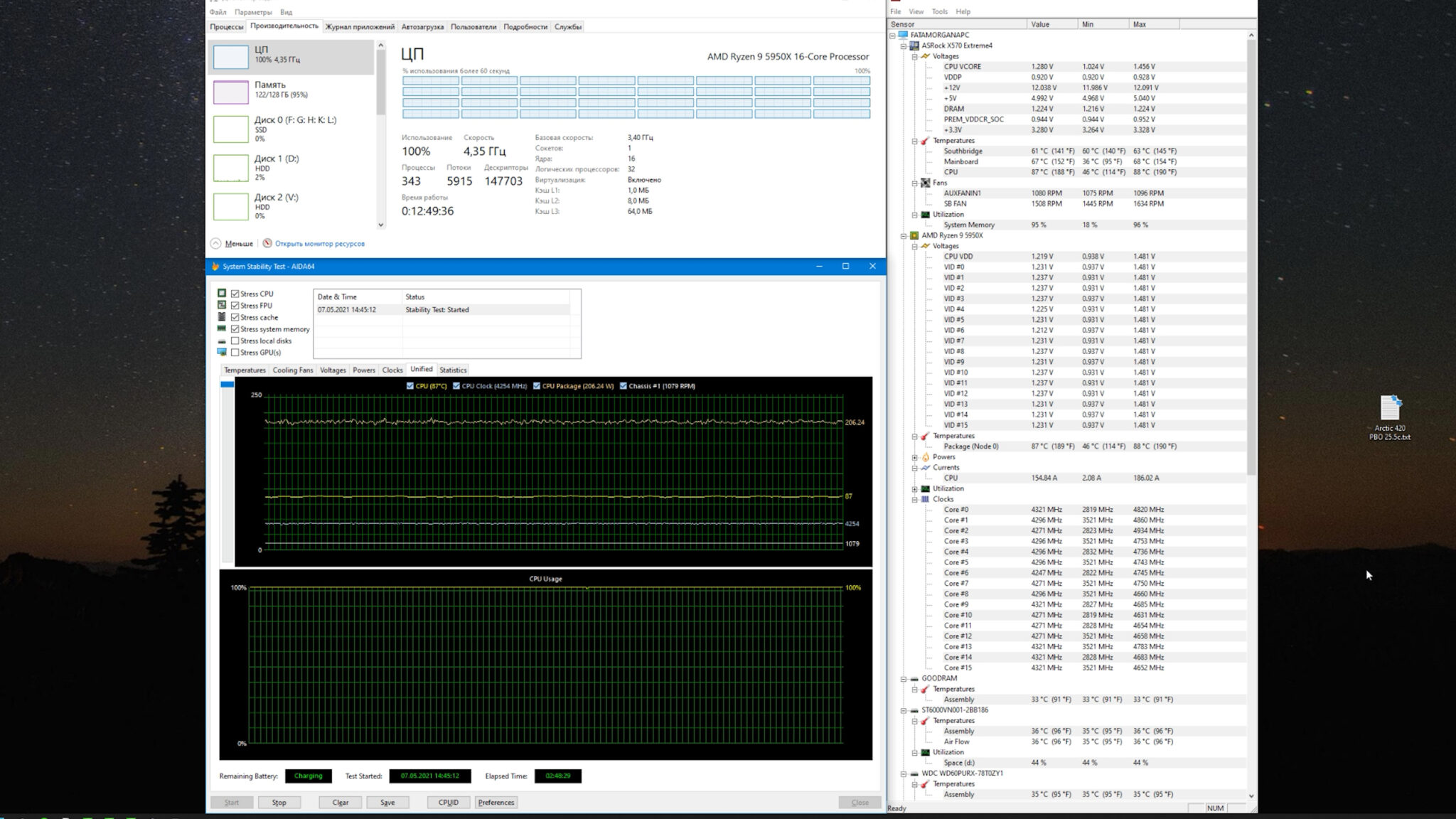Collapse the Fans node
This screenshot has width=1456, height=819.
click(x=915, y=183)
